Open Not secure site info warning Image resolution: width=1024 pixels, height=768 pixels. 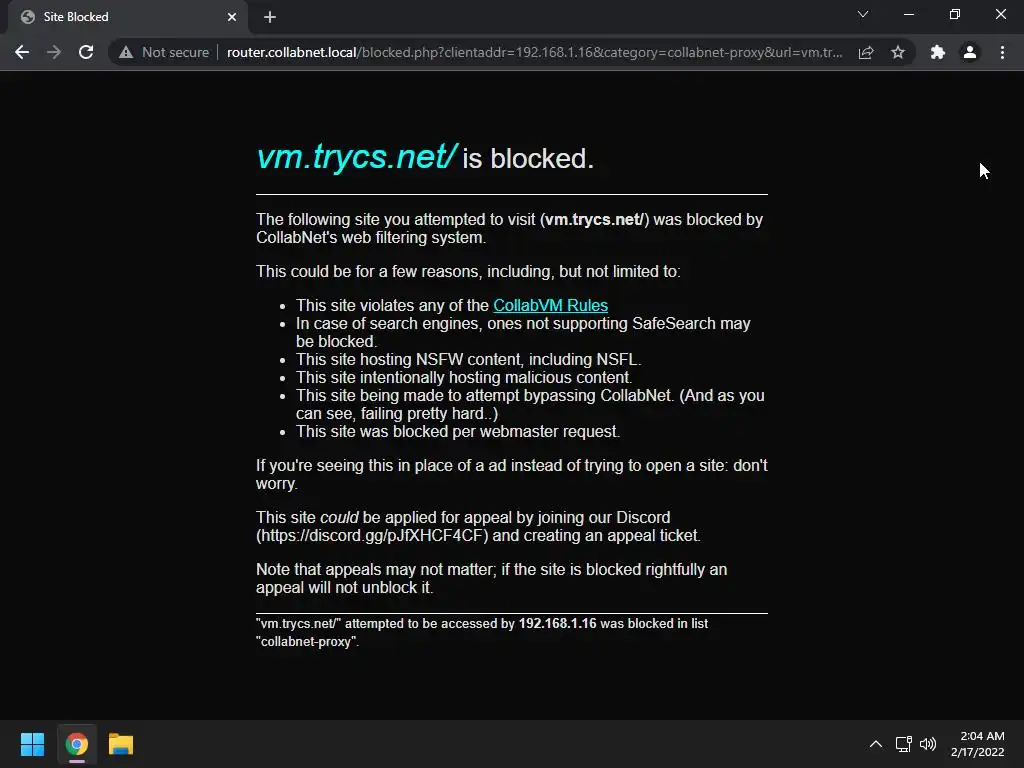pos(164,52)
